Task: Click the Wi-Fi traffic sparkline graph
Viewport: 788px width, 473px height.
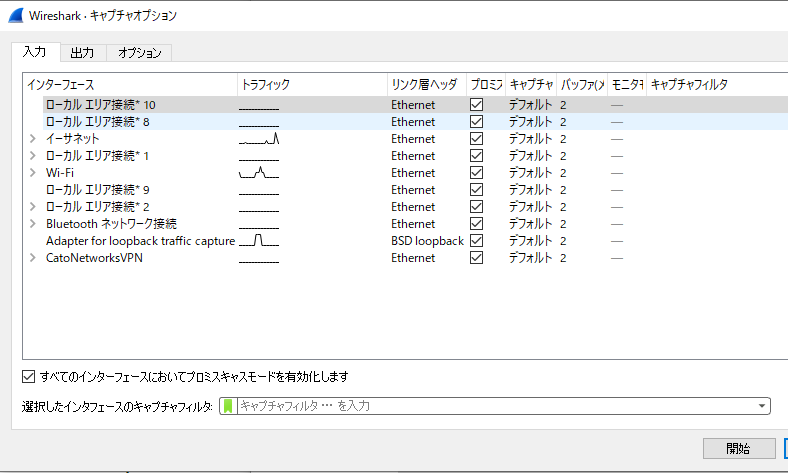Action: (259, 173)
